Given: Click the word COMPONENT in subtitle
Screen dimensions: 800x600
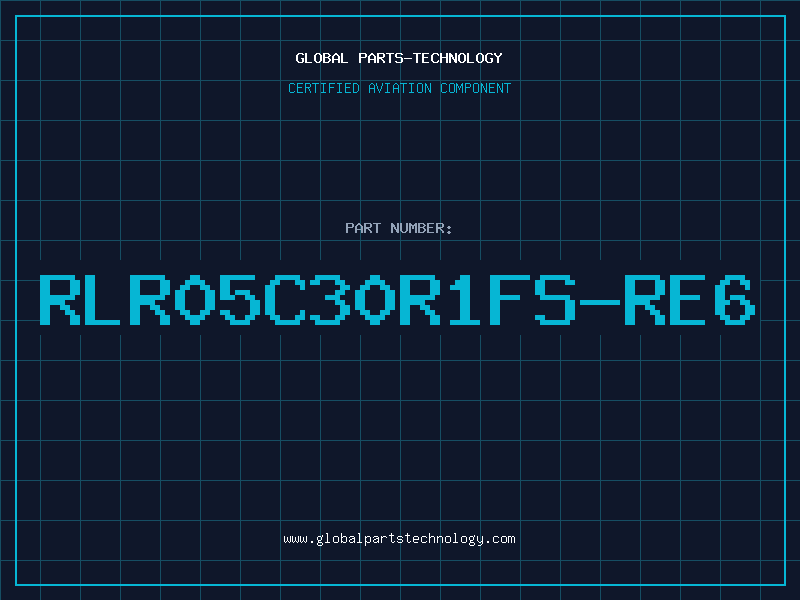Looking at the screenshot, I should pos(475,88).
